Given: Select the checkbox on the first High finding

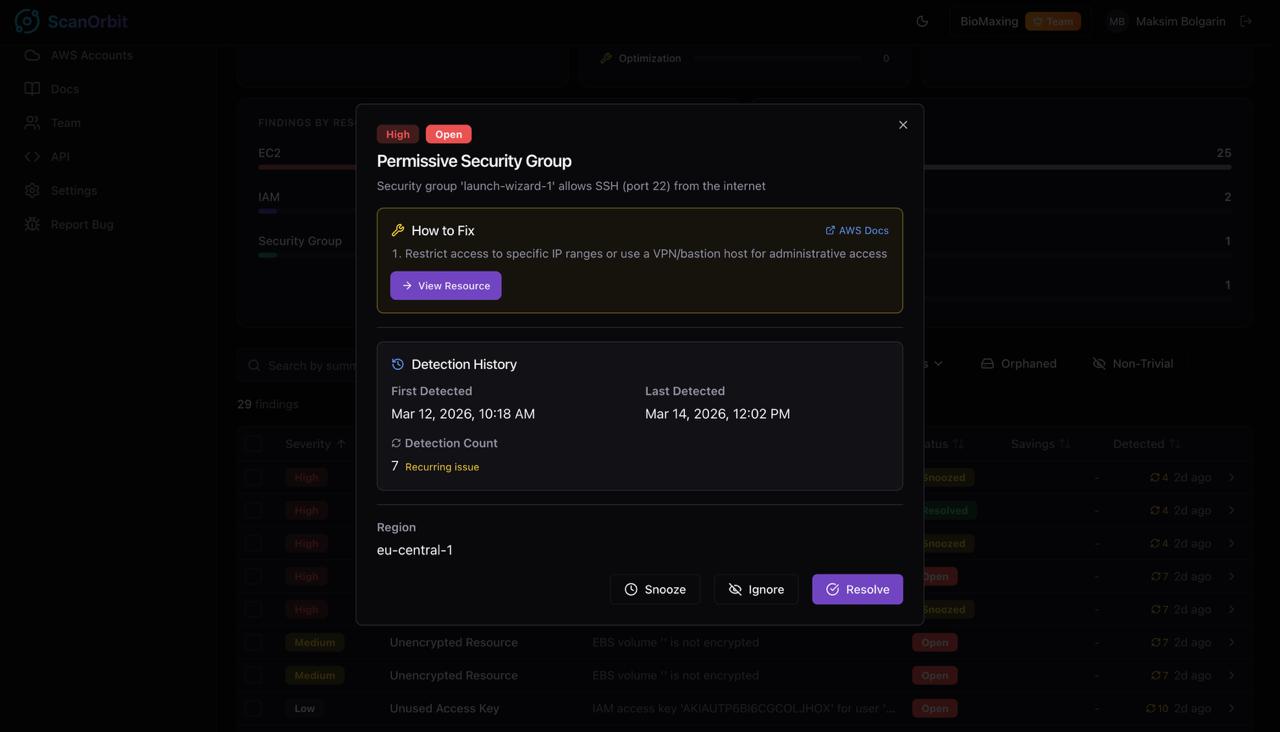Looking at the screenshot, I should [x=253, y=477].
